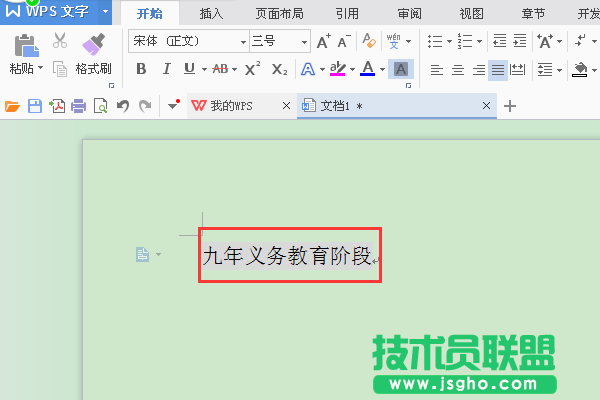Viewport: 600px width, 400px height.
Task: Apply the magenta highlight color
Action: pyautogui.click(x=338, y=69)
